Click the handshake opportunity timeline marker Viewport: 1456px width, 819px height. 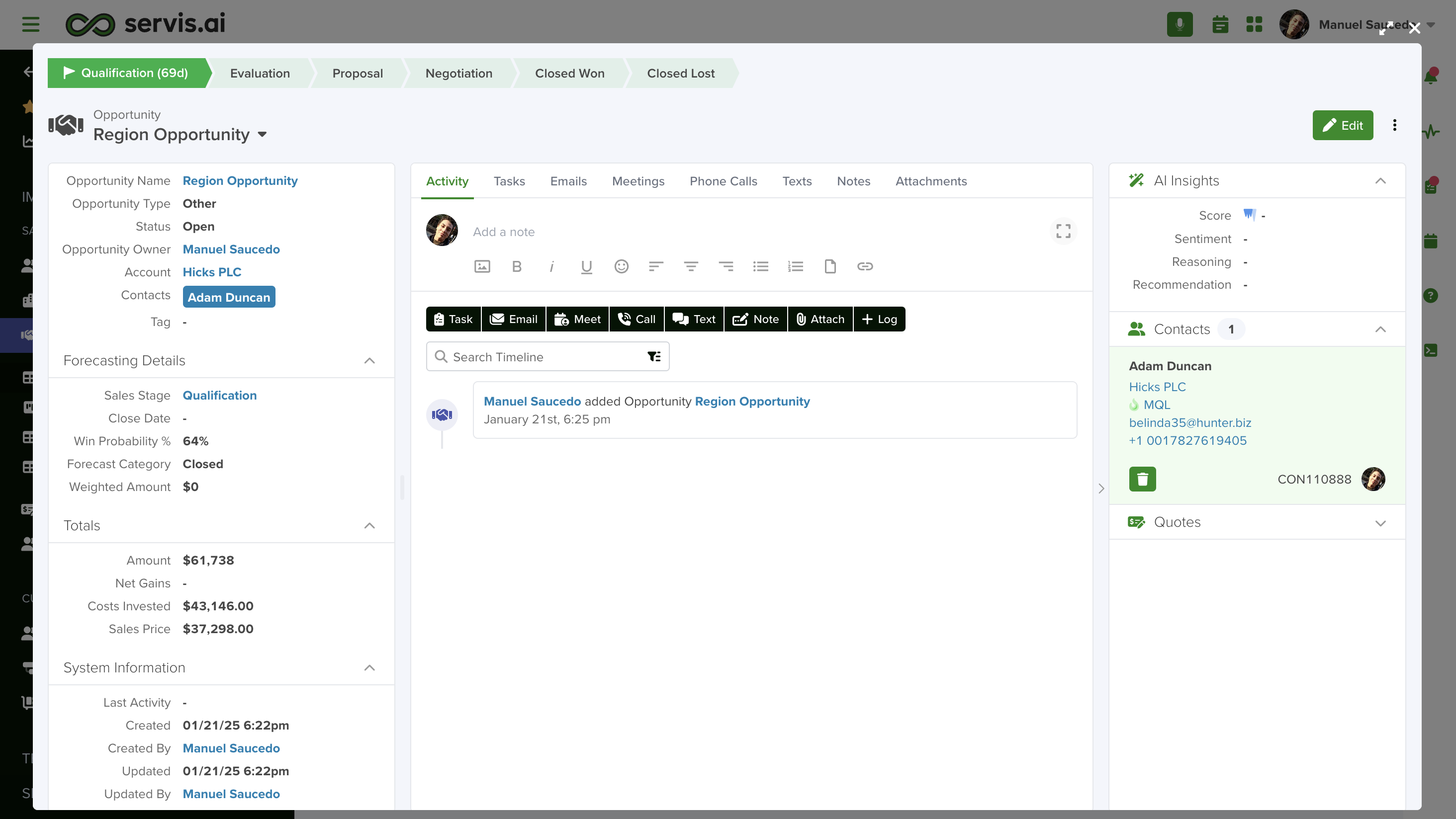(x=442, y=414)
